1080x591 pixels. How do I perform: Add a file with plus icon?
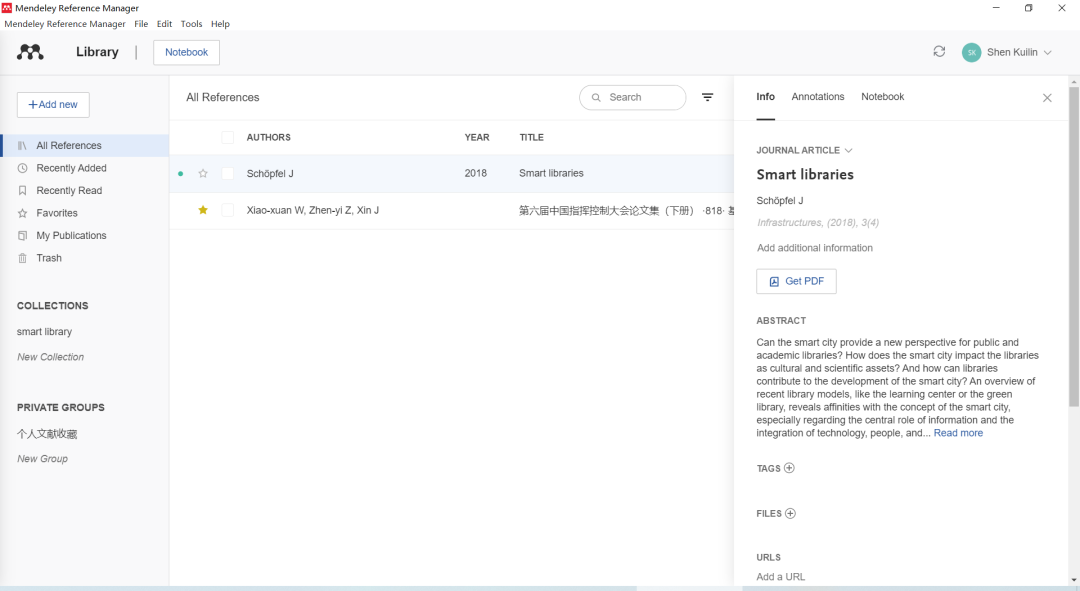coord(790,513)
